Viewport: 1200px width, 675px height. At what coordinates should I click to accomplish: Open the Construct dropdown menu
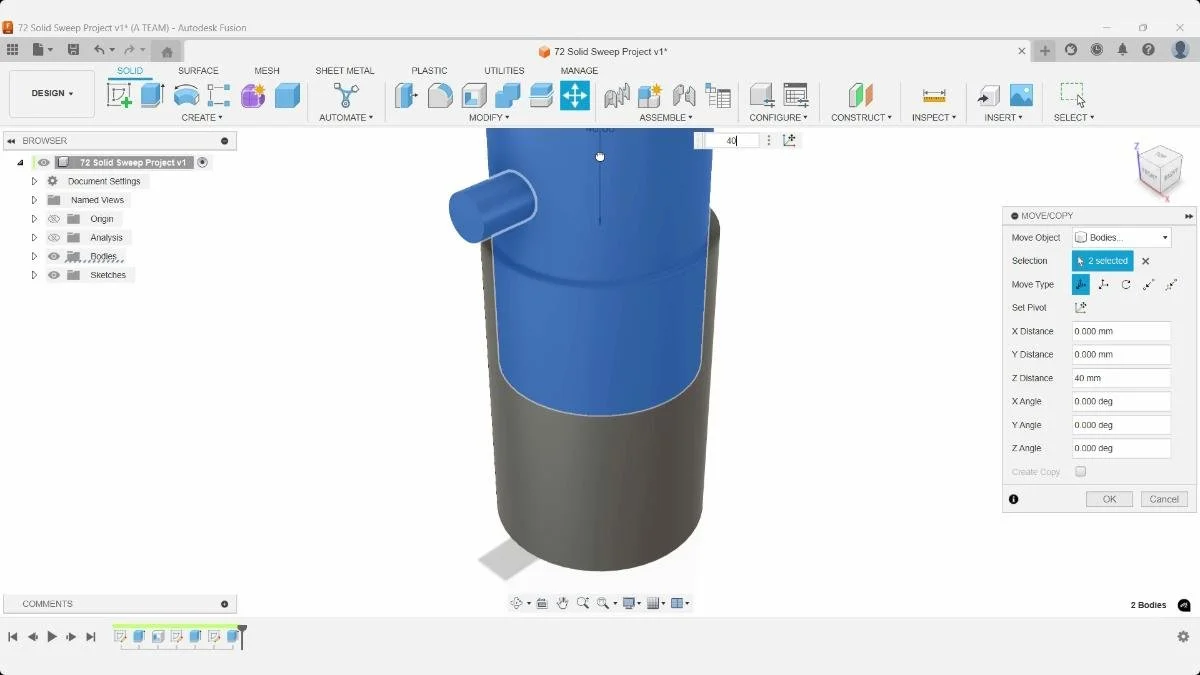point(861,118)
